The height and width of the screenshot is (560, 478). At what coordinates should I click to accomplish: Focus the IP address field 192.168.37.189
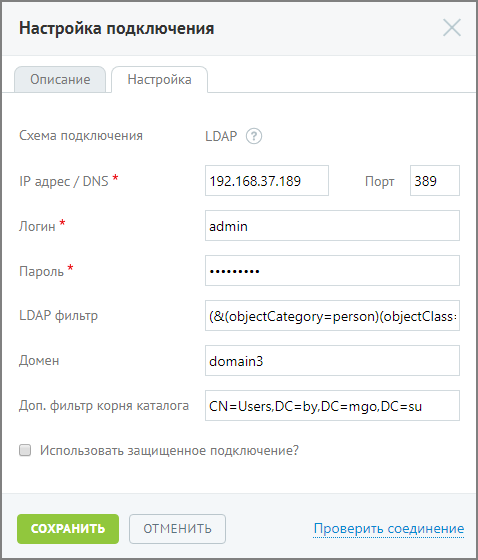[267, 180]
